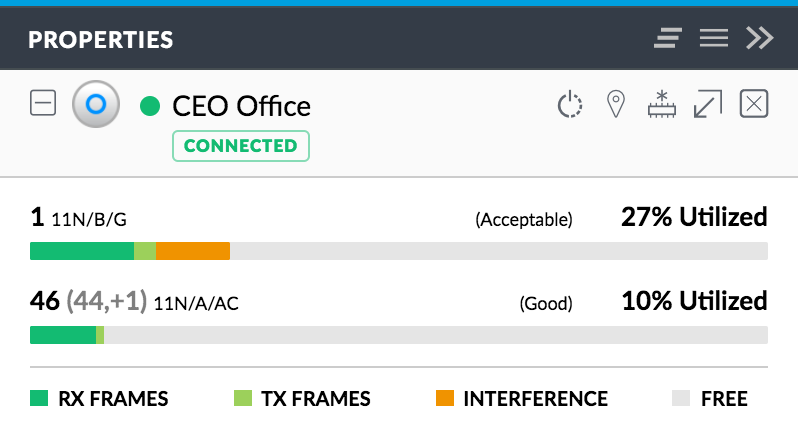
Task: Click the orange interference segment on channel 1
Action: coord(193,251)
